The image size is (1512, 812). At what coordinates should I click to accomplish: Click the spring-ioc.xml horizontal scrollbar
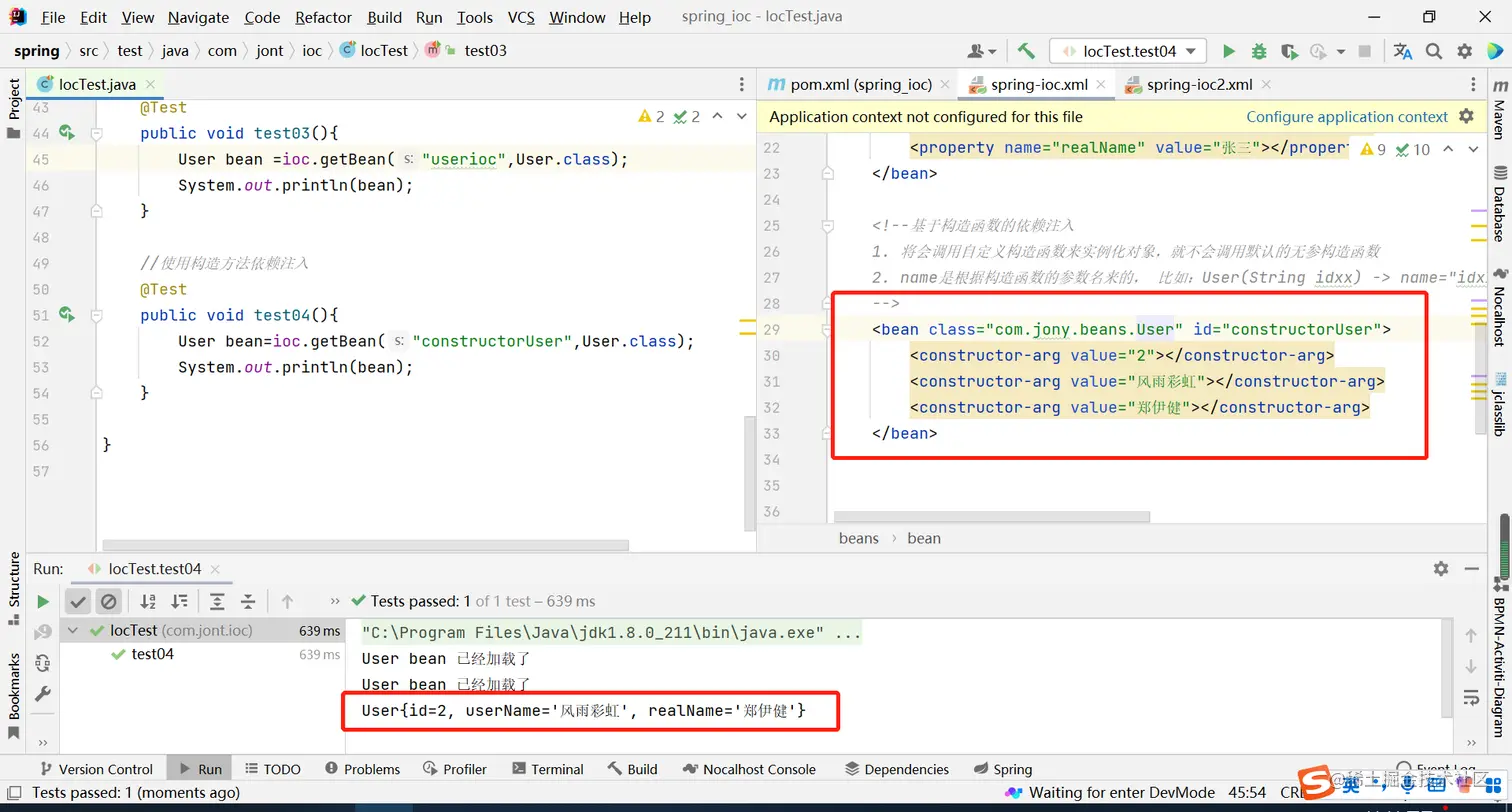pos(992,517)
